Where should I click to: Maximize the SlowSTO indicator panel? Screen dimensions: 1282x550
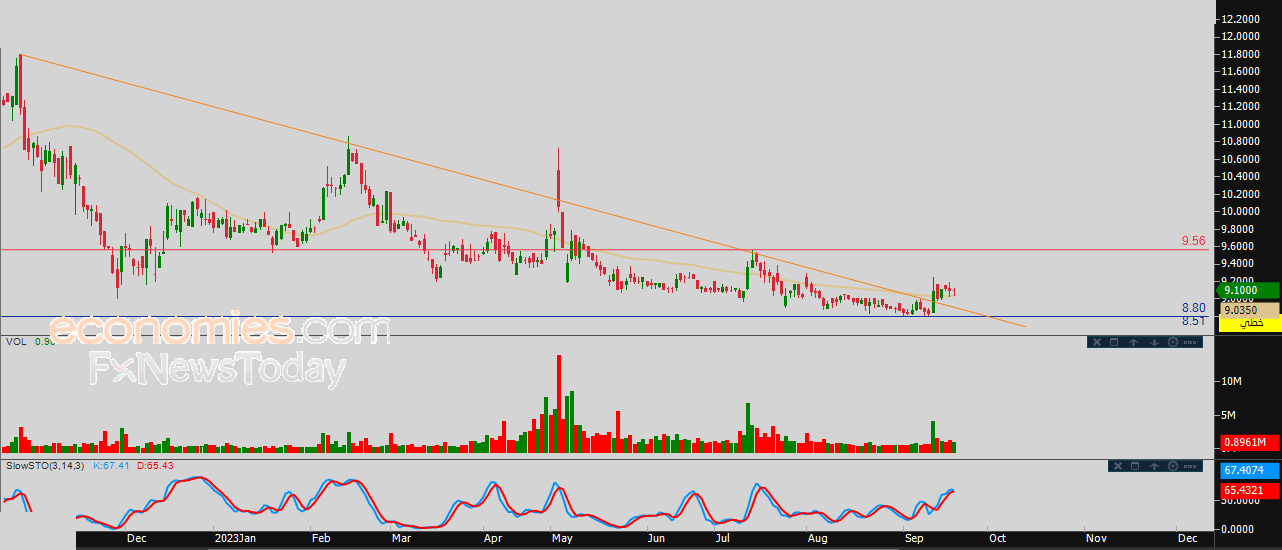(1135, 466)
